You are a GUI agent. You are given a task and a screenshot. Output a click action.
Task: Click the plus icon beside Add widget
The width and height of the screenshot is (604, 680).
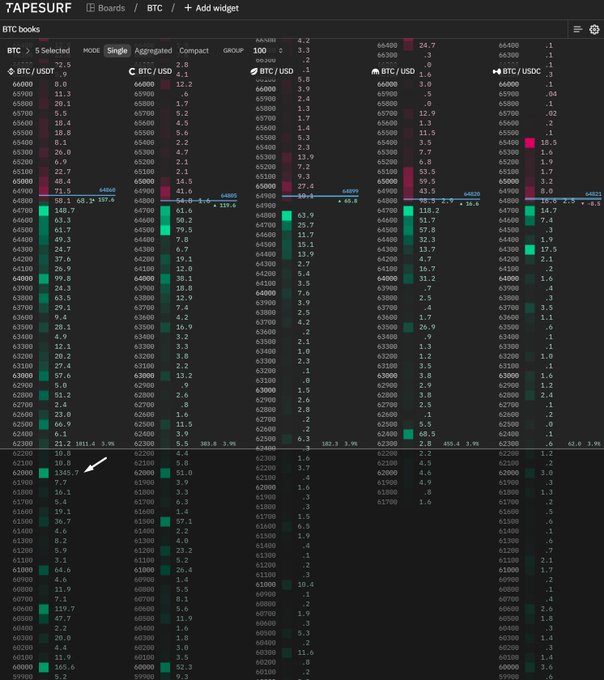point(188,8)
